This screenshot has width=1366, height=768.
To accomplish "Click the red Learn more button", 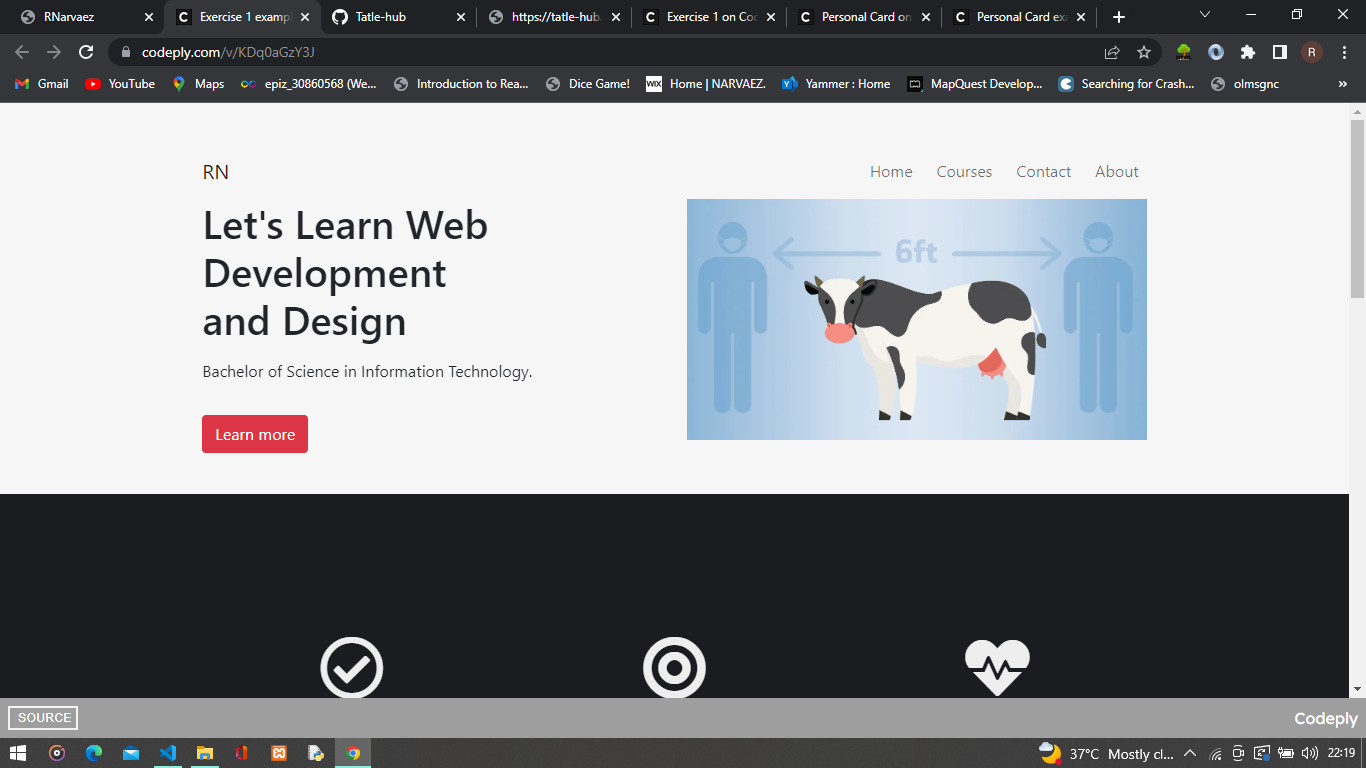I will tap(255, 434).
